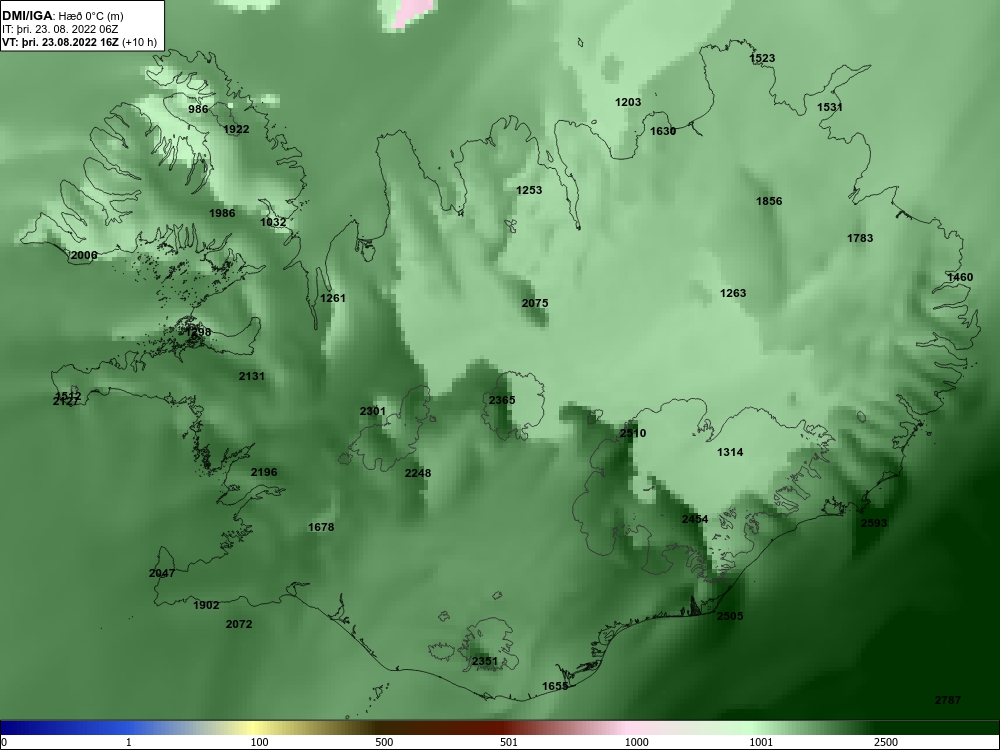Select the 1531 value in the northeast
Image resolution: width=1000 pixels, height=750 pixels.
click(x=830, y=107)
